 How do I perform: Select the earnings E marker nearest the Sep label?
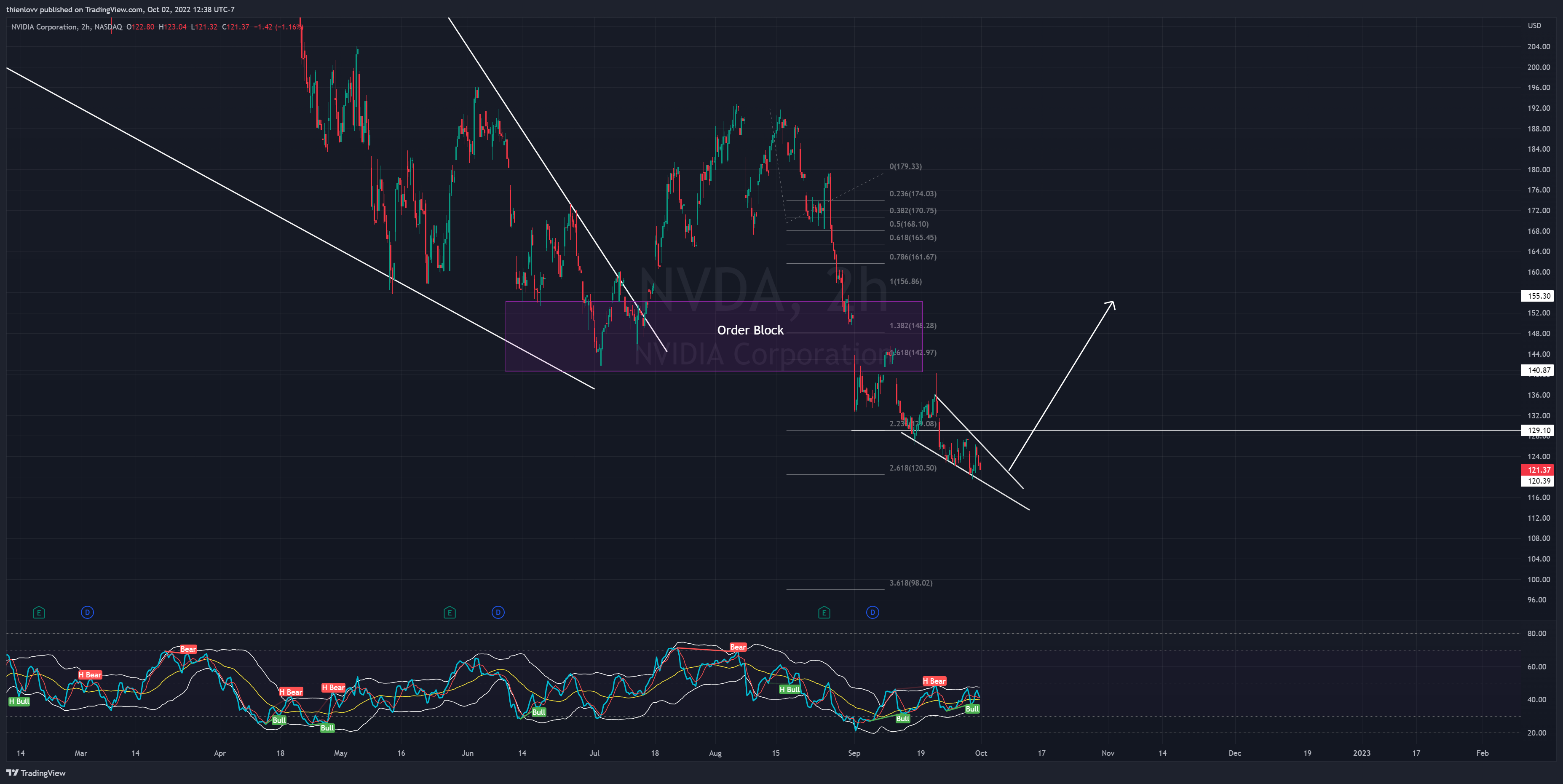pos(824,612)
